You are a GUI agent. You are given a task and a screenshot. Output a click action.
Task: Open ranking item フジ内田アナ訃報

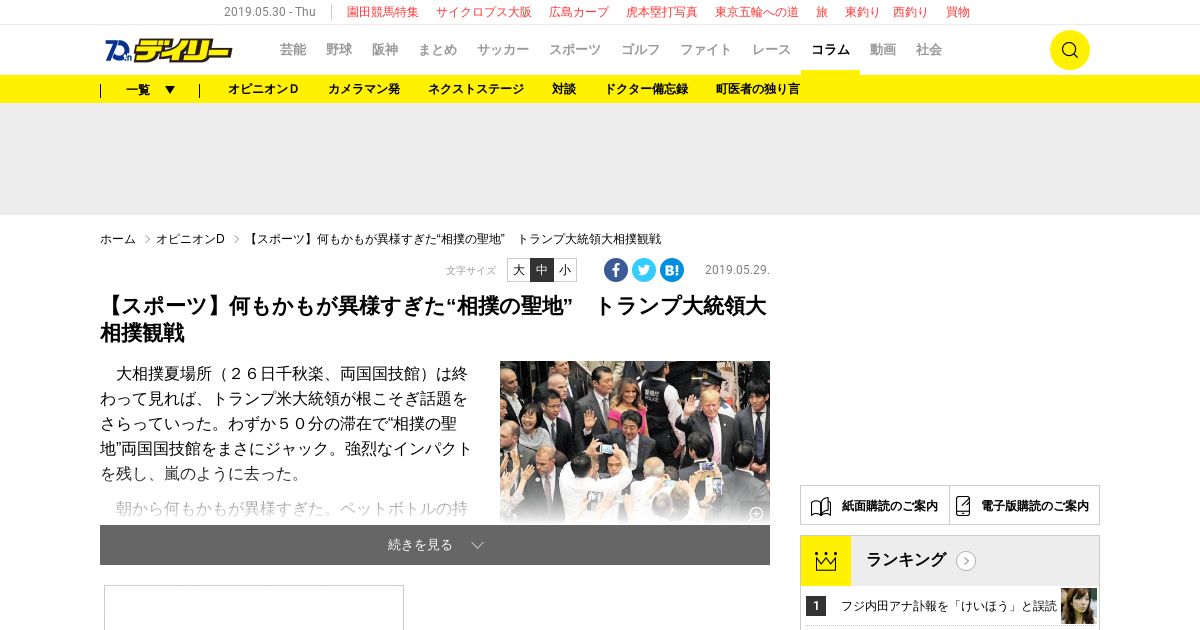(948, 606)
